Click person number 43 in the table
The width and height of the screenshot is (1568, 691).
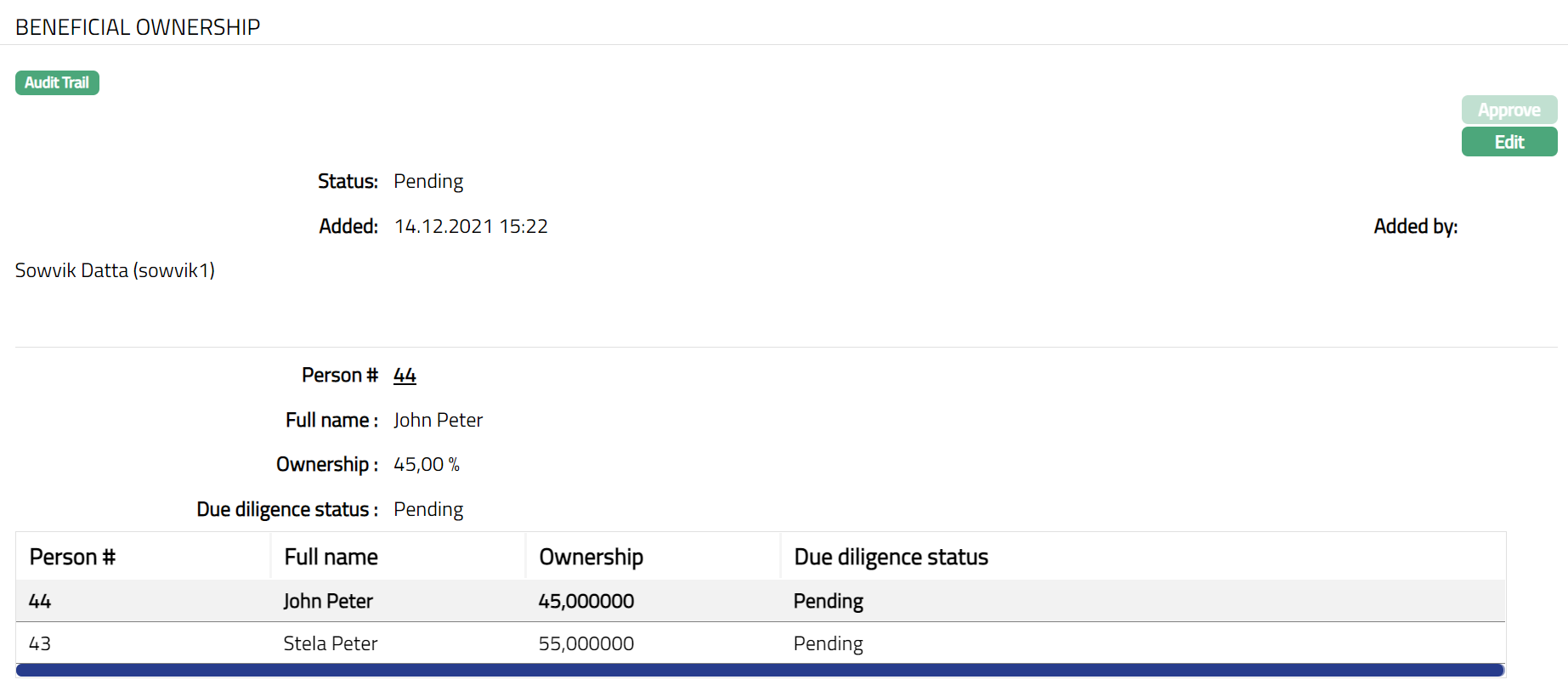click(40, 643)
